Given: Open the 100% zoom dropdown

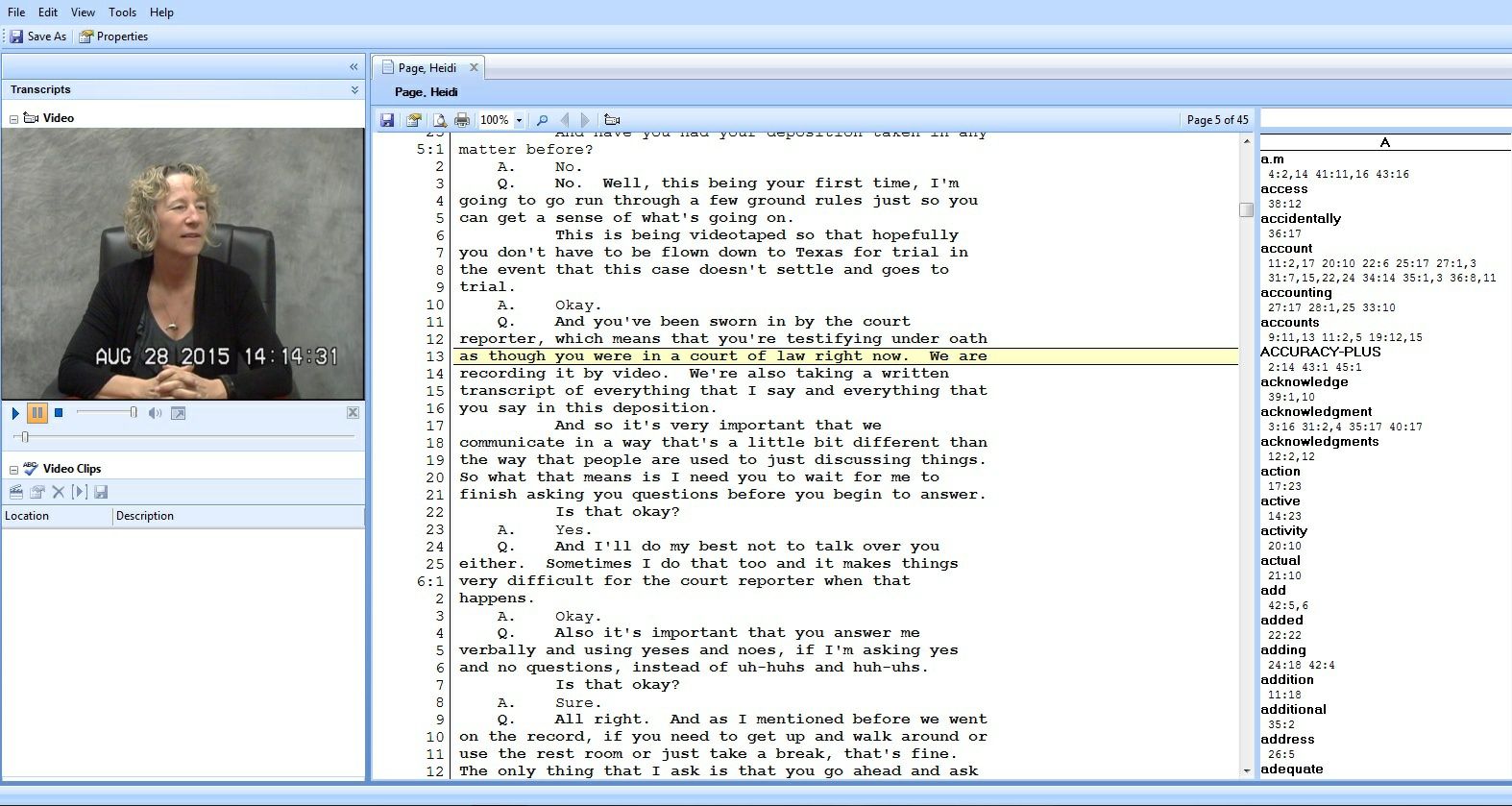Looking at the screenshot, I should pos(520,120).
